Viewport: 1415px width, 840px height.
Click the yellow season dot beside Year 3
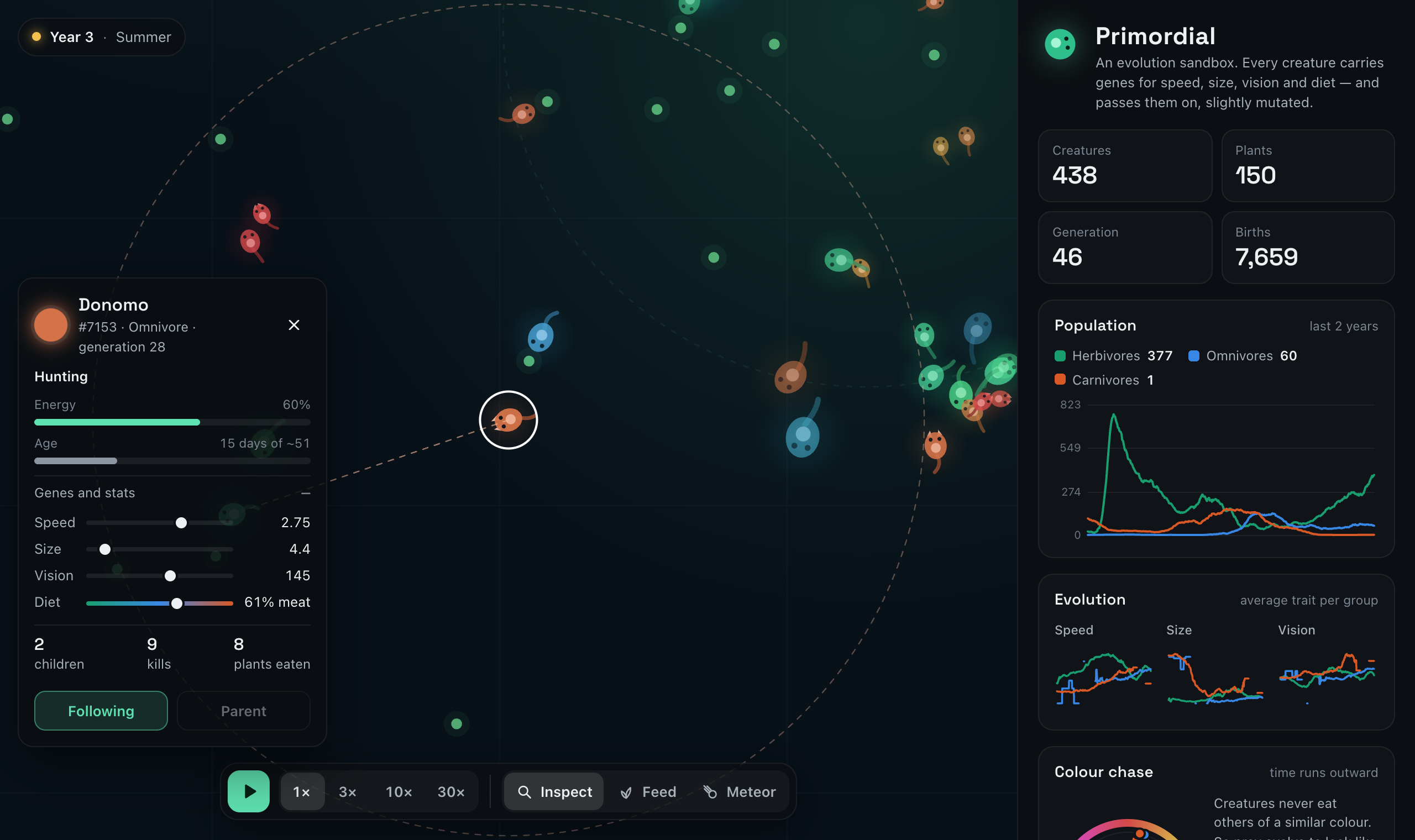(36, 37)
